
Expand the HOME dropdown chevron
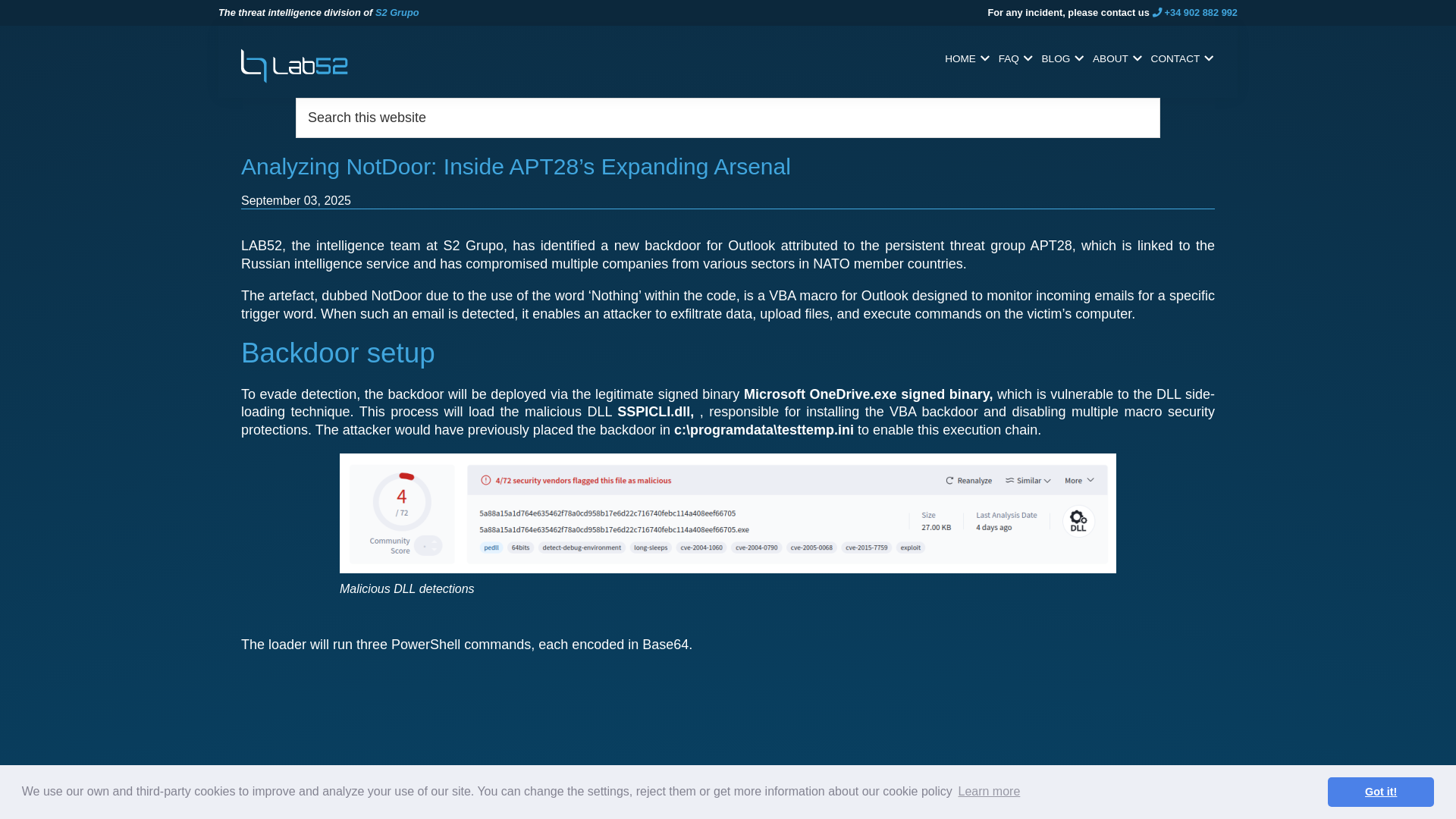985,58
